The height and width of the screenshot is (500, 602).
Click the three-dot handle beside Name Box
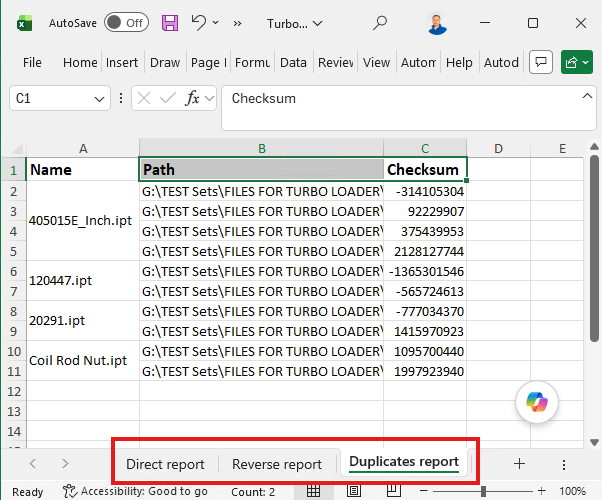(x=121, y=98)
